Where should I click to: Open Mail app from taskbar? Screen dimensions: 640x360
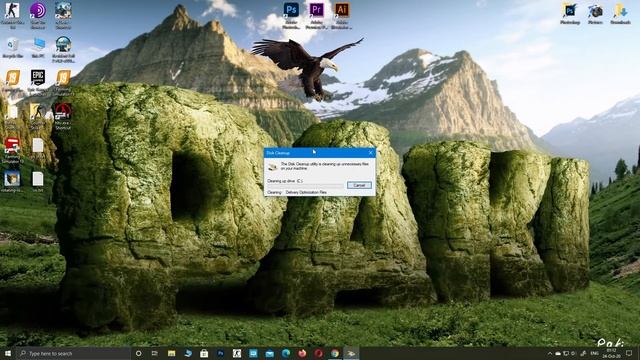pyautogui.click(x=269, y=353)
